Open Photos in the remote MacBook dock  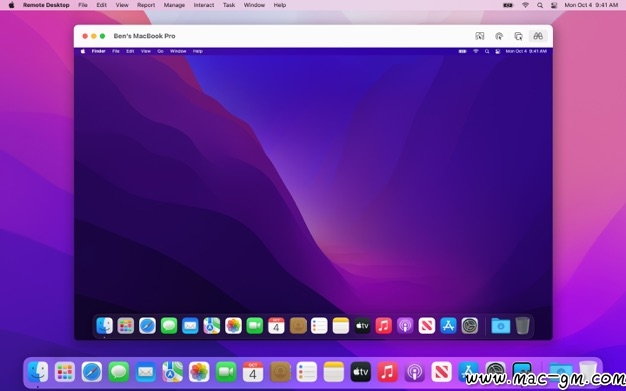click(233, 326)
